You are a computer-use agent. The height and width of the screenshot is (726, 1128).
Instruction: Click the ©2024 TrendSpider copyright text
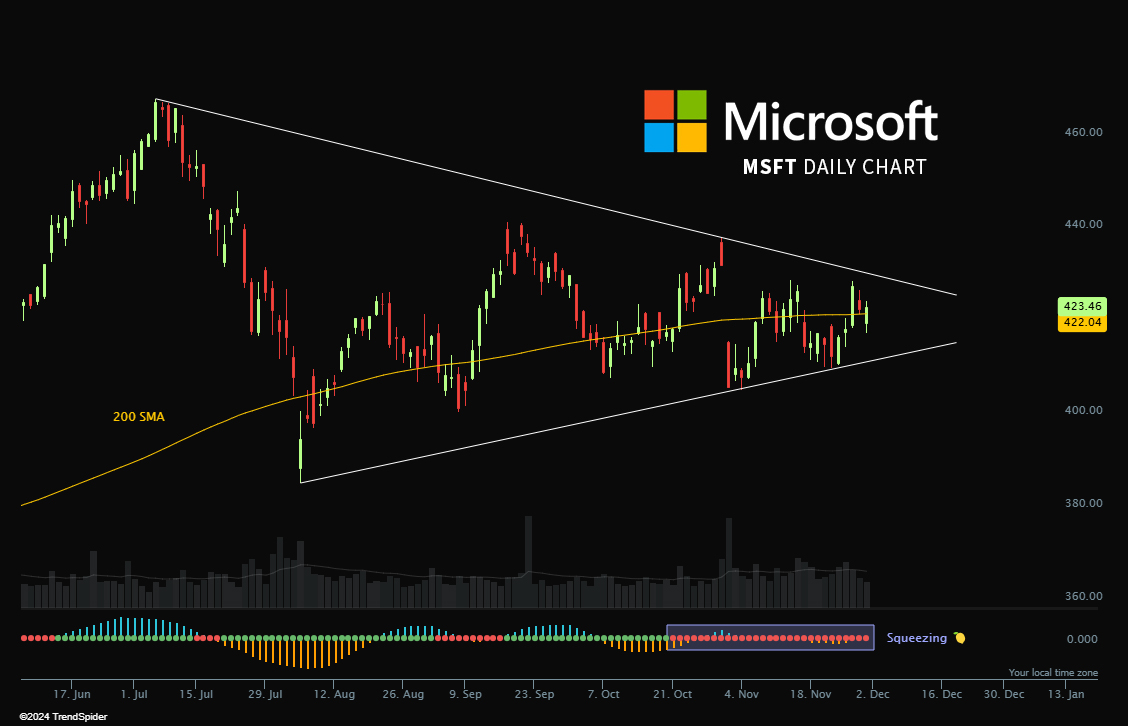coord(63,717)
